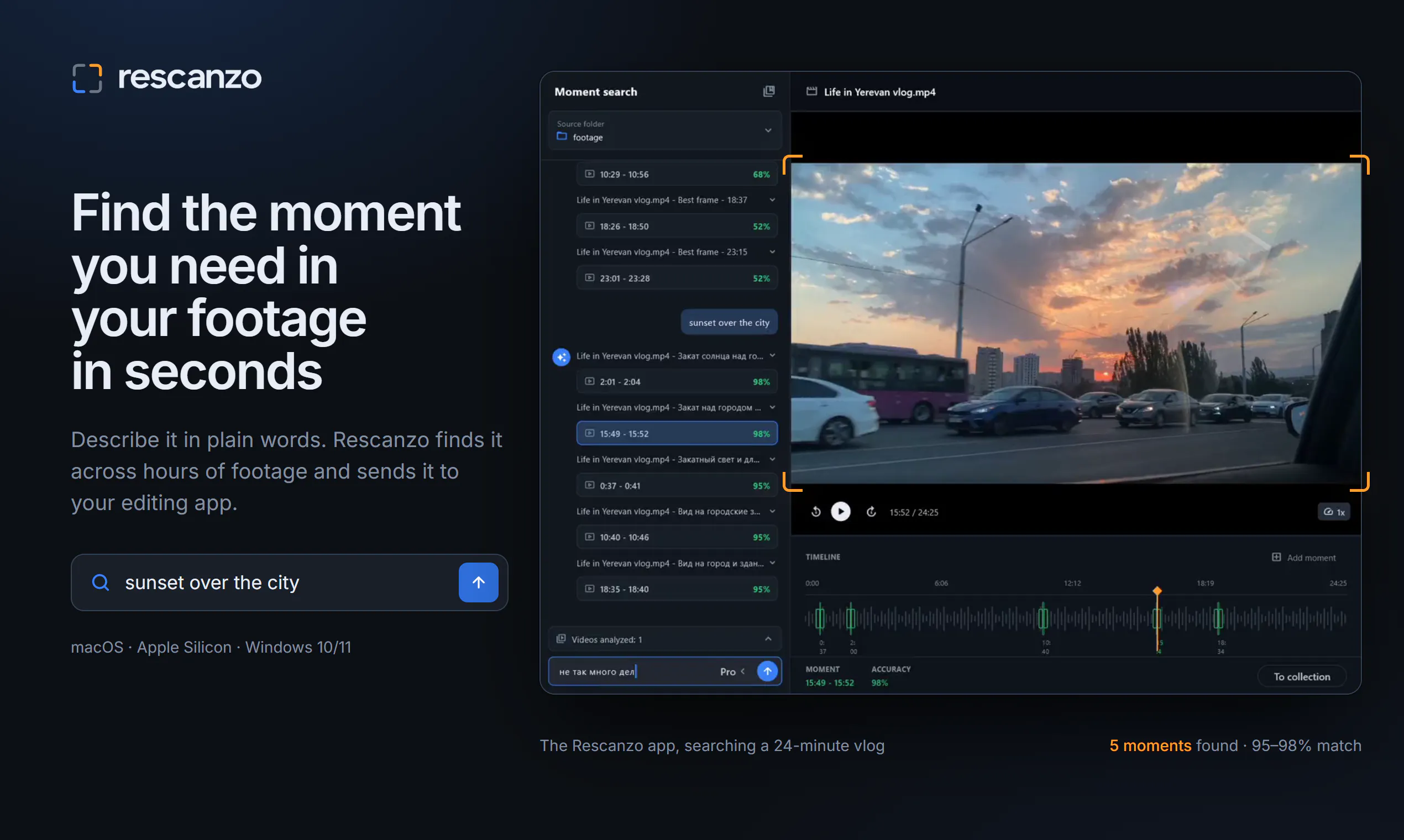Click the rescanzo logo
Image resolution: width=1404 pixels, height=840 pixels.
(167, 77)
